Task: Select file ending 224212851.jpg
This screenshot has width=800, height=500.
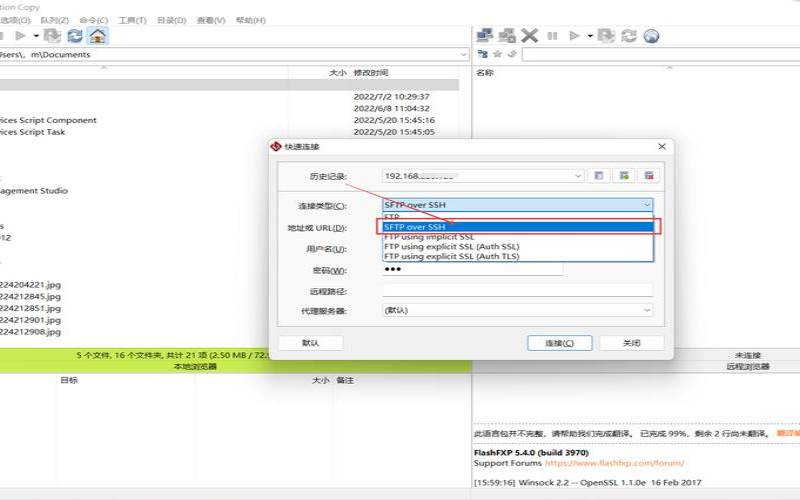Action: [30, 308]
